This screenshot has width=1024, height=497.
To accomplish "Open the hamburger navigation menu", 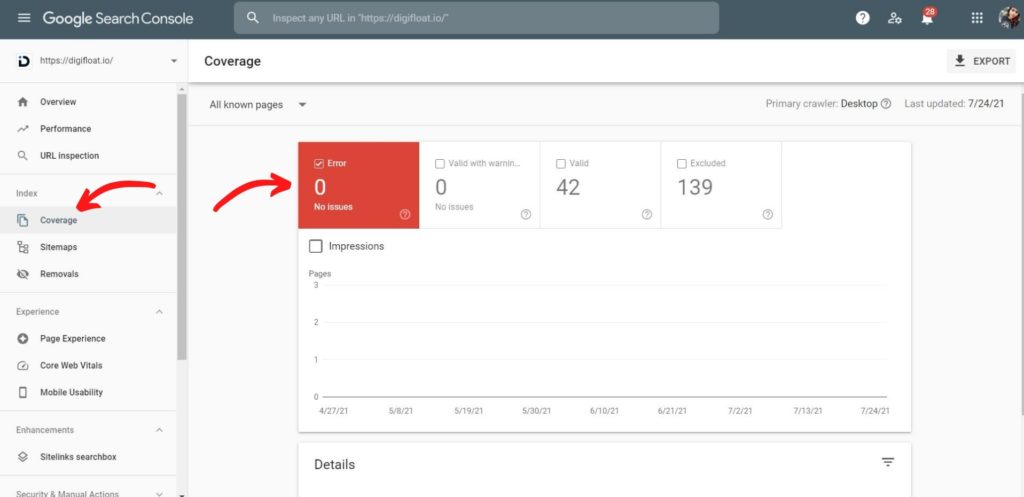I will (24, 18).
